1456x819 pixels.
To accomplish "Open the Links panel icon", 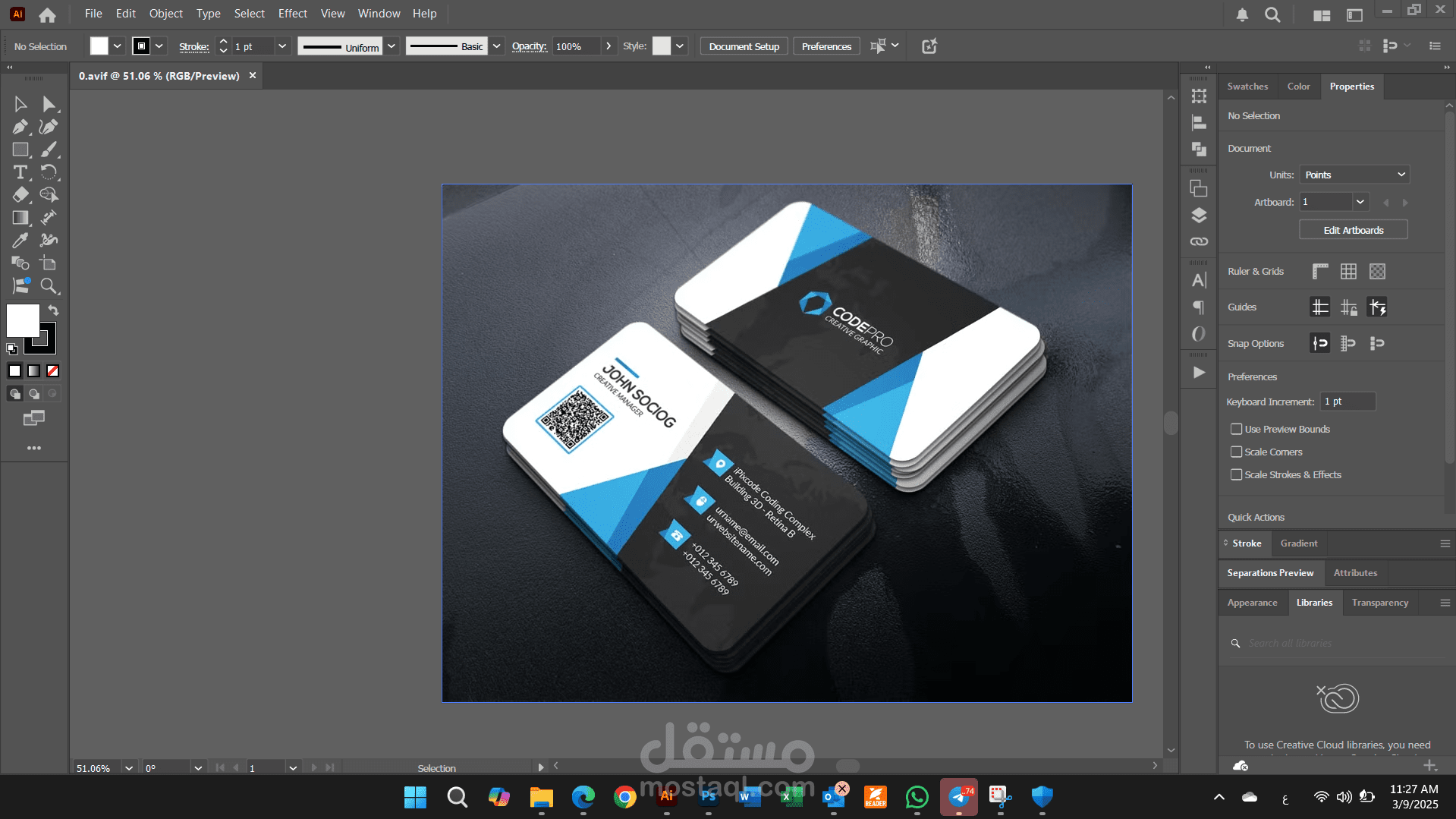I will click(1199, 241).
